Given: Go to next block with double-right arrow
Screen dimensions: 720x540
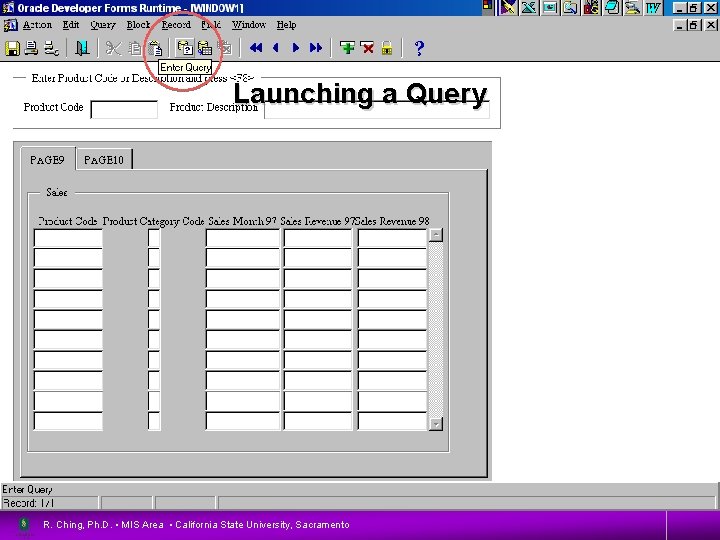Looking at the screenshot, I should click(x=316, y=48).
